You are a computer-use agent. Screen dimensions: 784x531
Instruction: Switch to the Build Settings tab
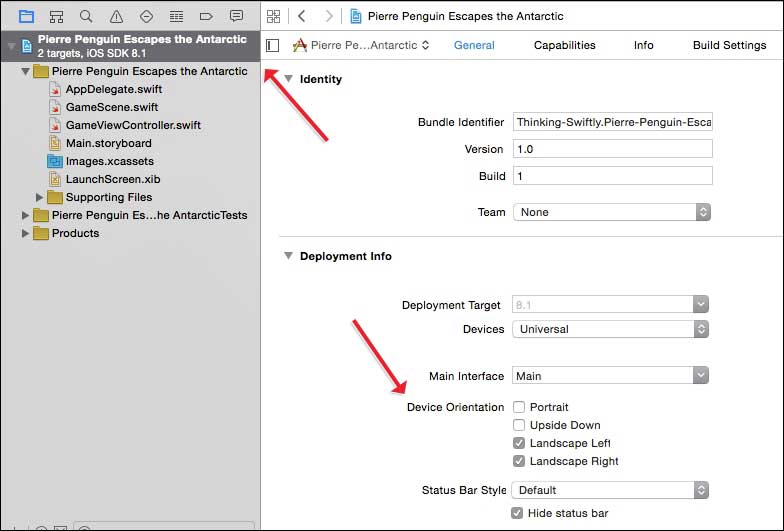coord(729,45)
